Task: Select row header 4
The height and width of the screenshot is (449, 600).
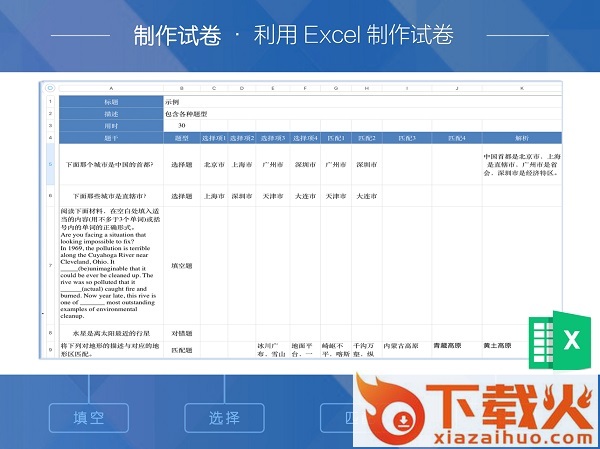Action: (x=51, y=137)
